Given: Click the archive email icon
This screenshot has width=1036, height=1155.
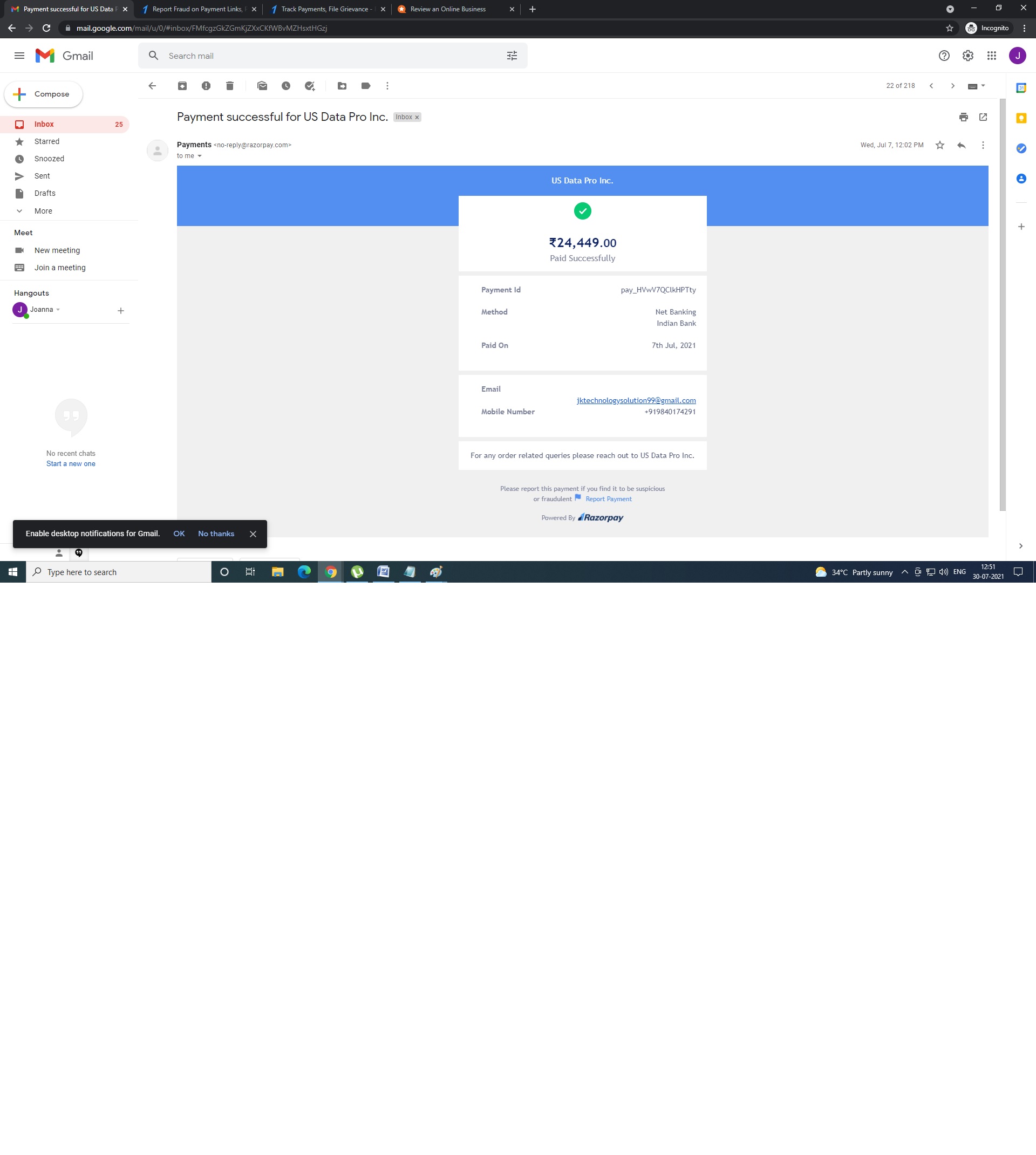Looking at the screenshot, I should click(182, 85).
